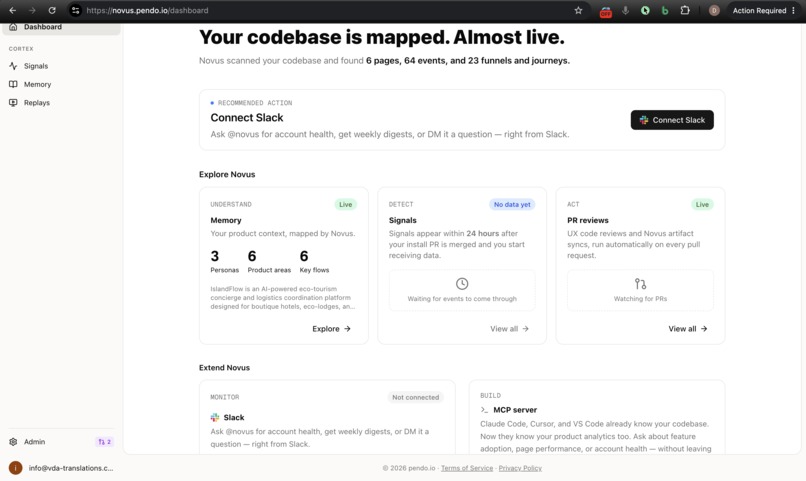The width and height of the screenshot is (806, 481).
Task: Open the Privacy Policy link
Action: pyautogui.click(x=520, y=468)
